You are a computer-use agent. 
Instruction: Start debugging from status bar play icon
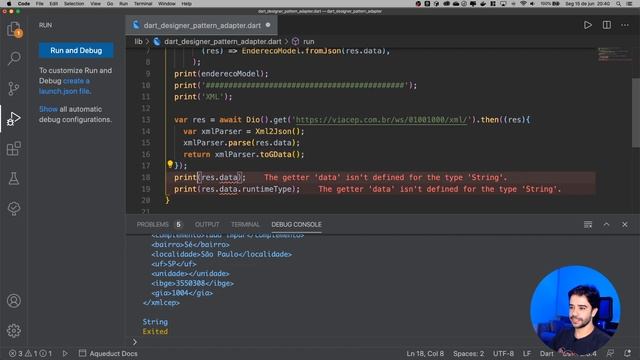pyautogui.click(x=65, y=353)
